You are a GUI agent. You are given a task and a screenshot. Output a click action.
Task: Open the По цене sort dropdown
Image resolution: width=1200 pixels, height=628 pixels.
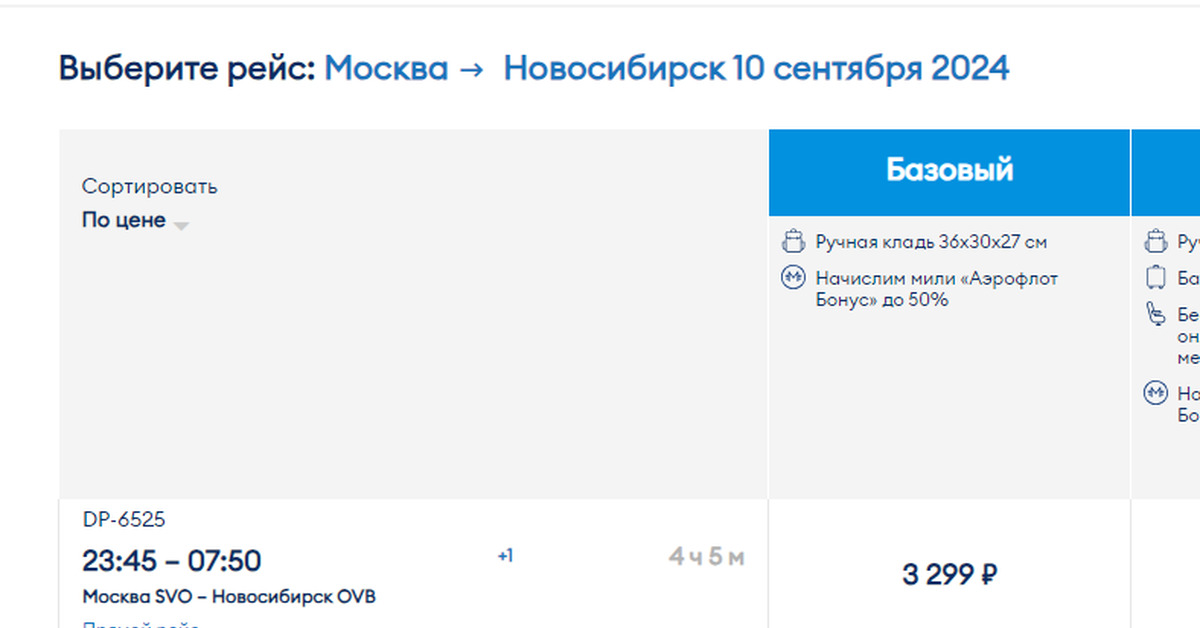(x=124, y=220)
